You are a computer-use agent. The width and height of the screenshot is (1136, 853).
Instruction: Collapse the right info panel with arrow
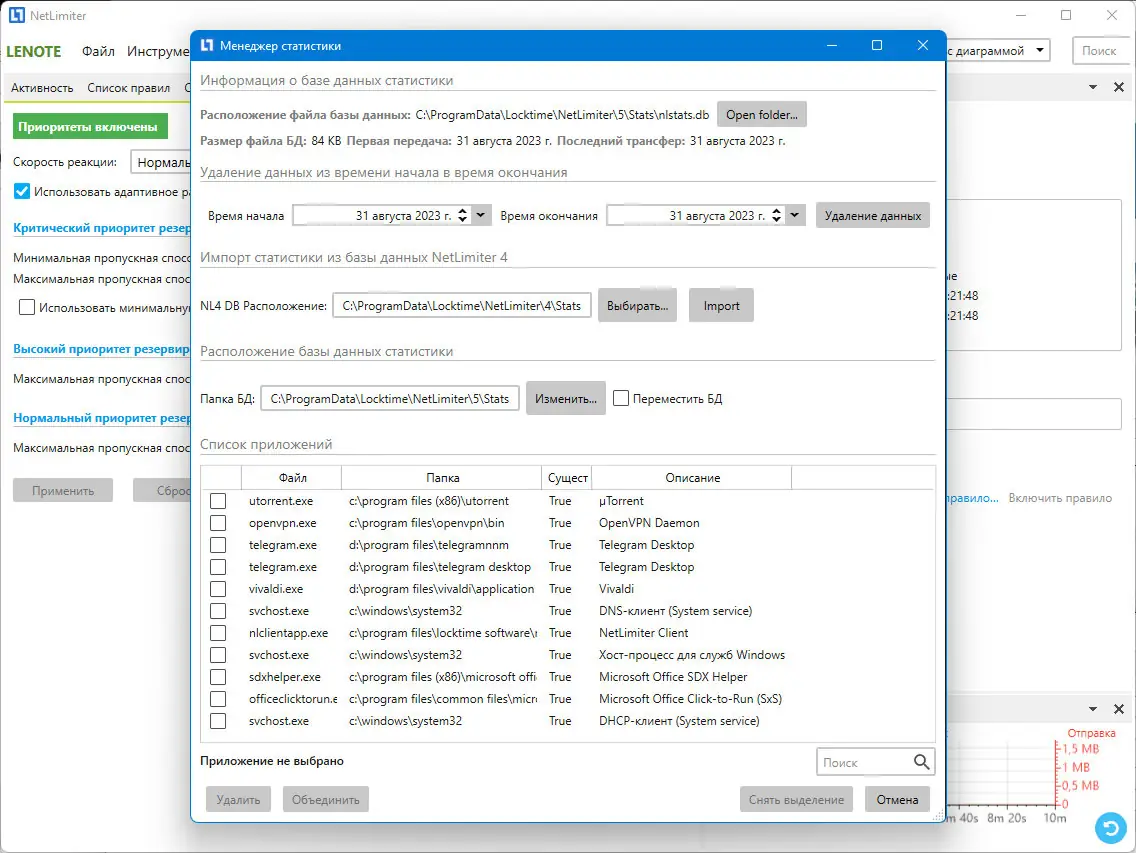1093,87
